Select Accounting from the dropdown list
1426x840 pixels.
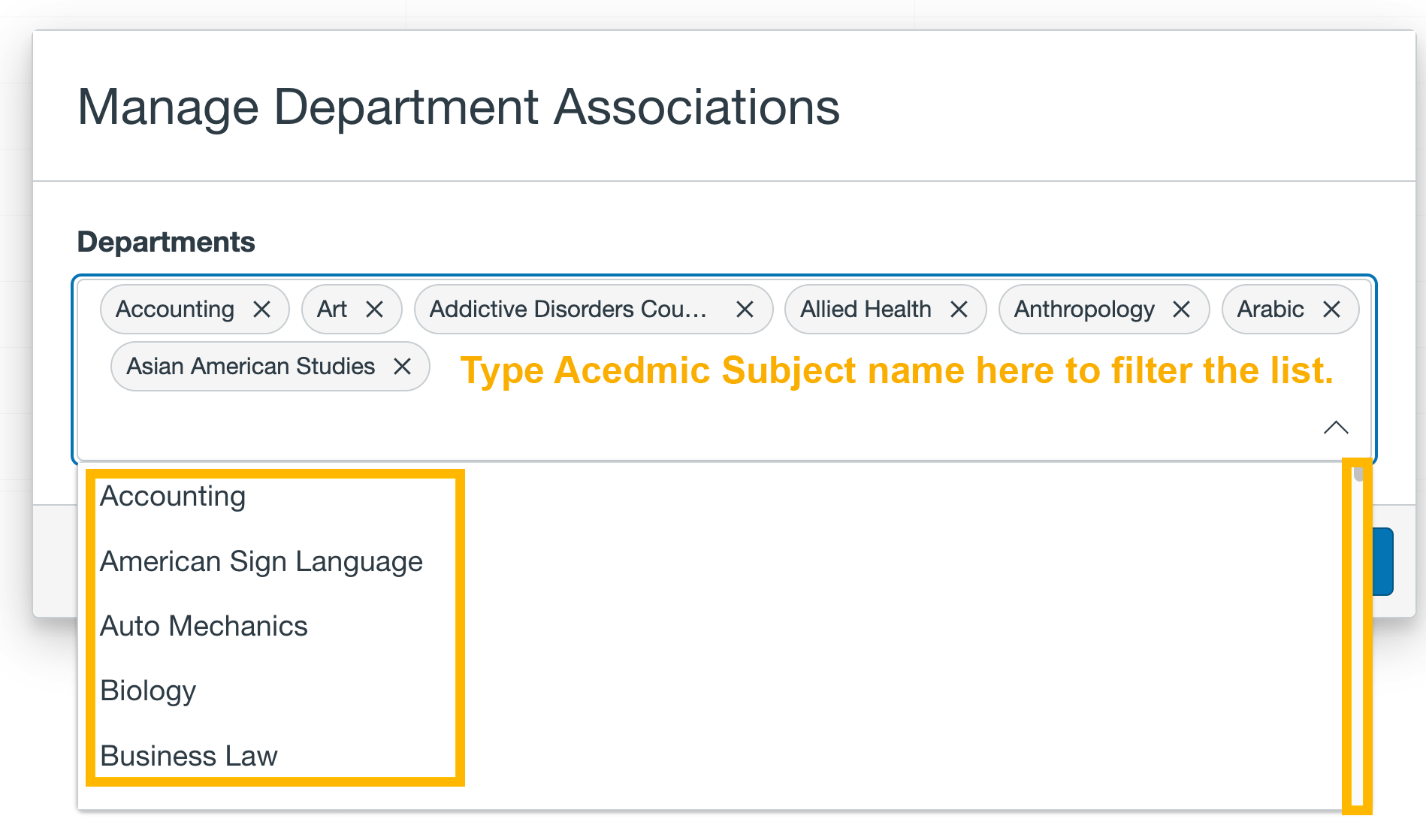(x=173, y=497)
